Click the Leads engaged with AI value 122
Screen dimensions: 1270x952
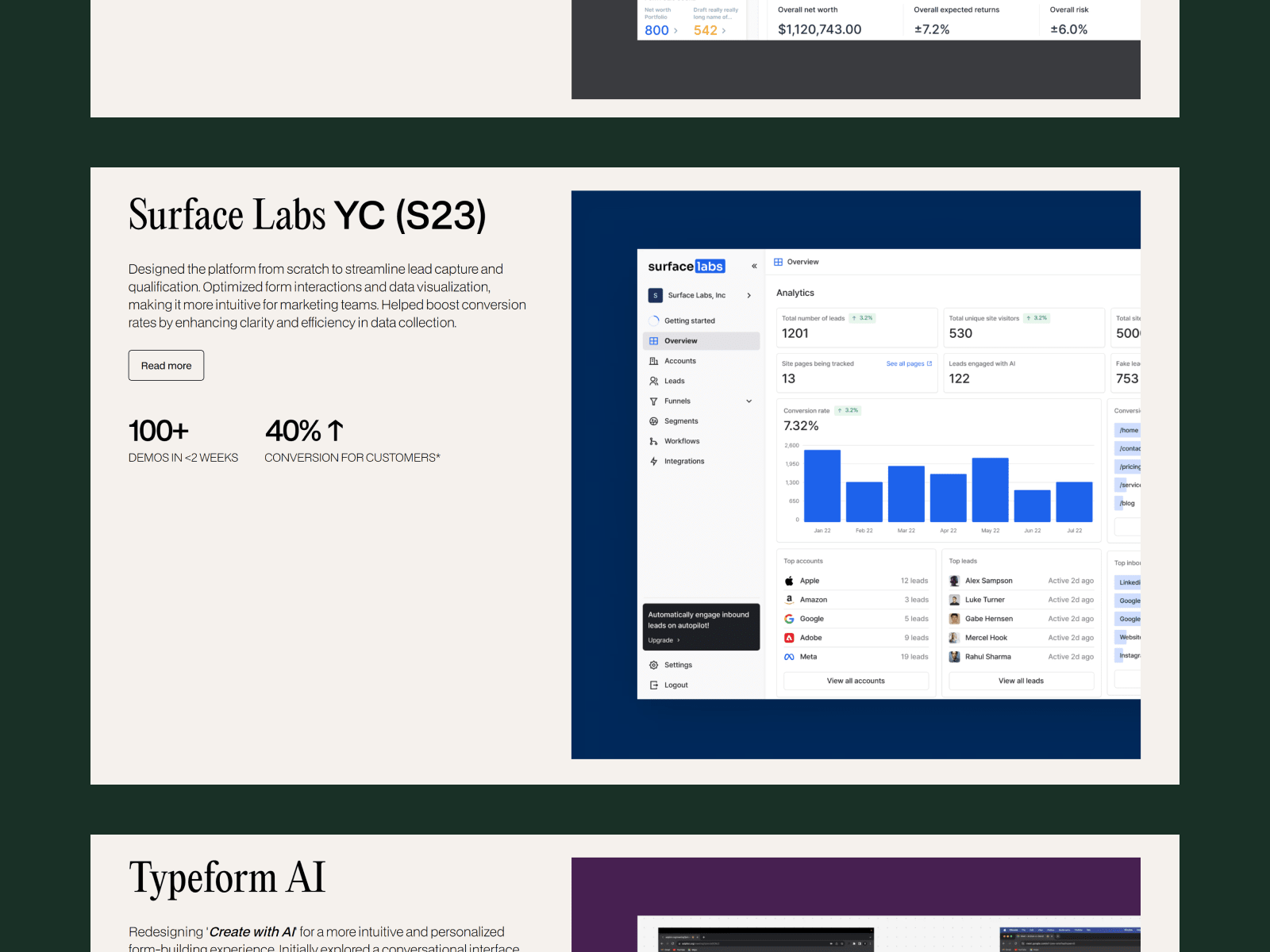[959, 378]
